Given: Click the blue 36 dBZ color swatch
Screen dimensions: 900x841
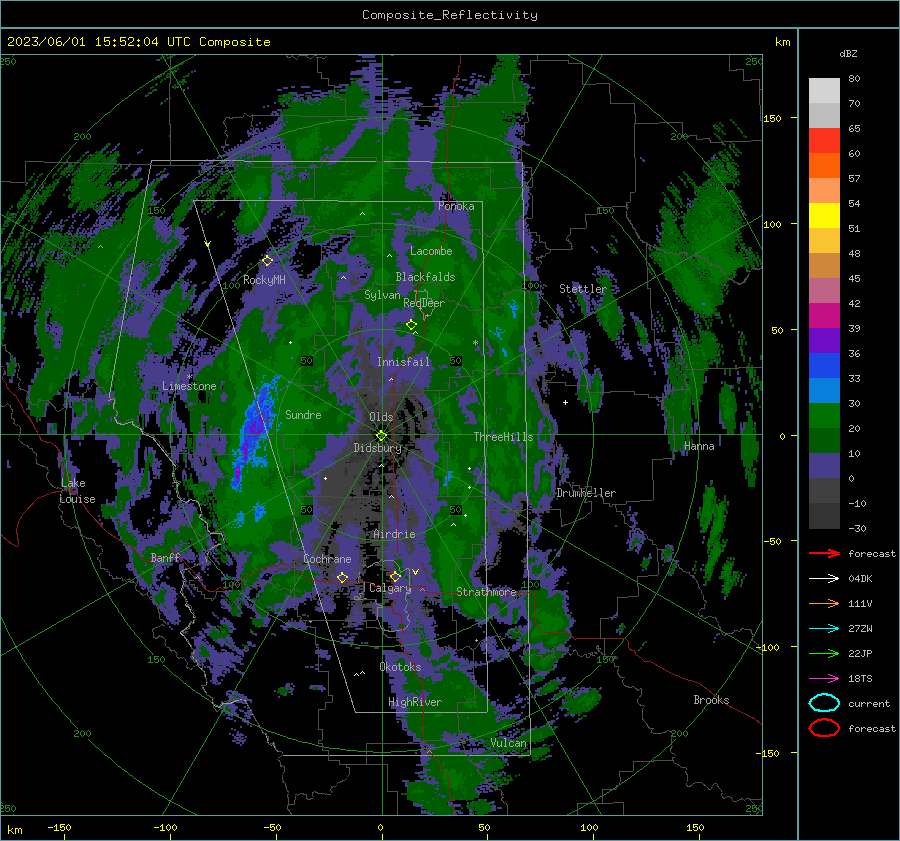Looking at the screenshot, I should (824, 365).
